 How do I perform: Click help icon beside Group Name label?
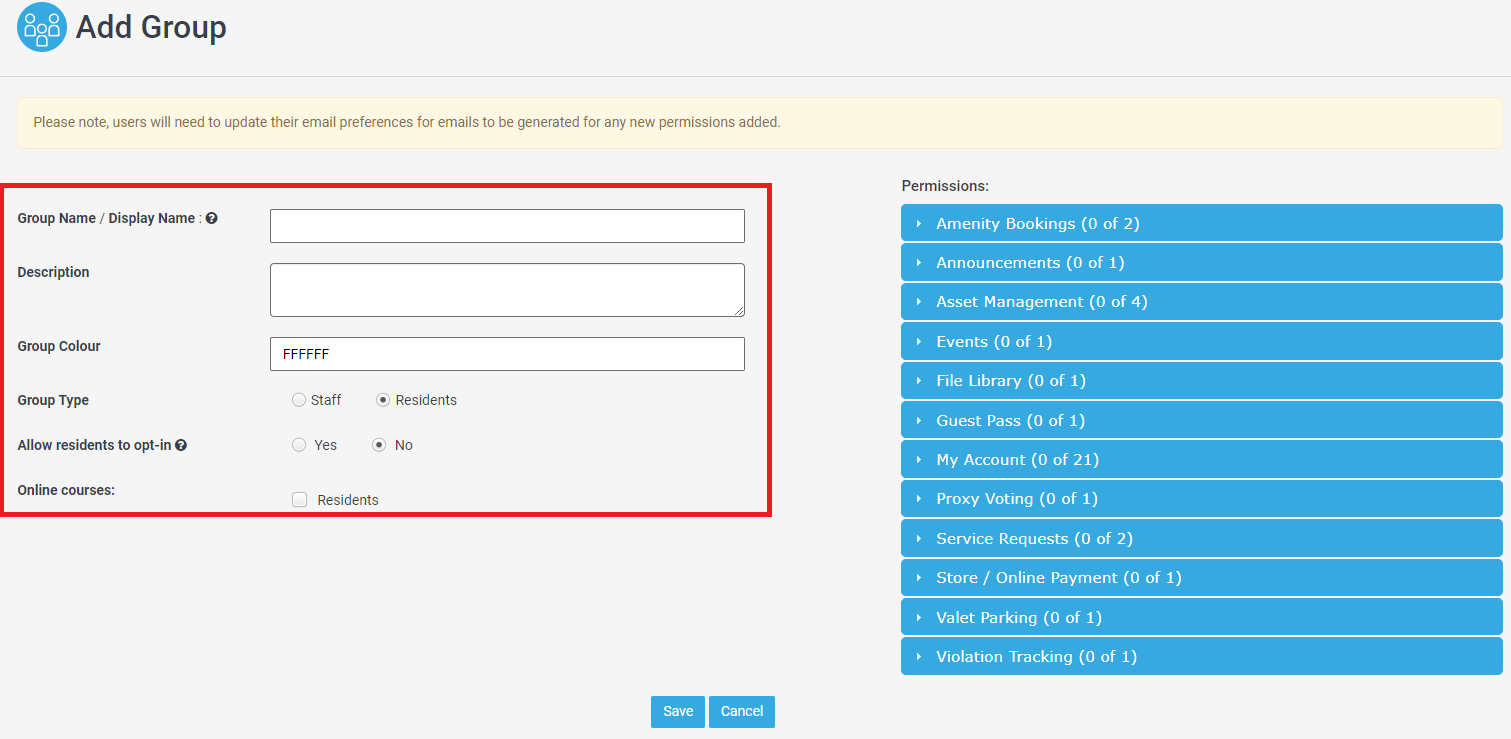point(211,218)
